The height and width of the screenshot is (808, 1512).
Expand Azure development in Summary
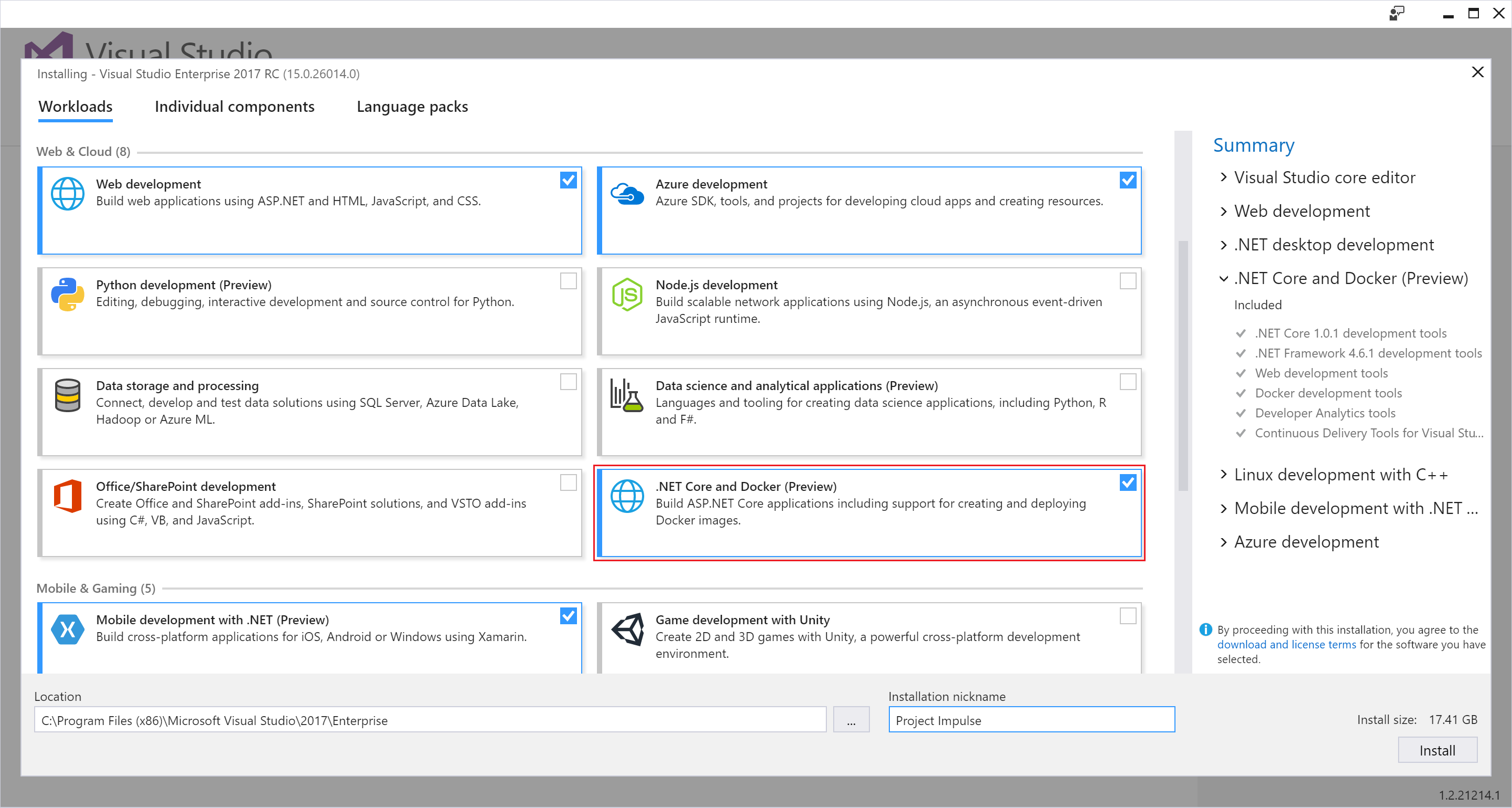(x=1223, y=542)
